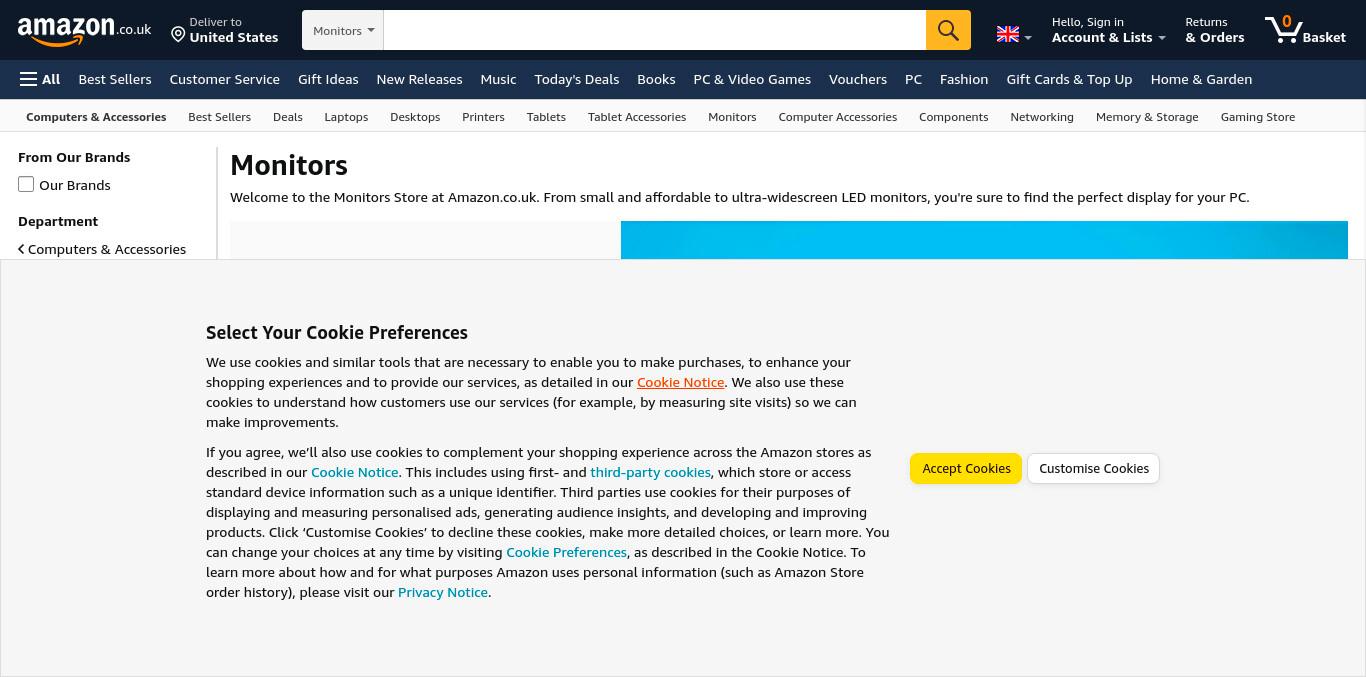
Task: Open New Releases
Action: click(x=419, y=79)
